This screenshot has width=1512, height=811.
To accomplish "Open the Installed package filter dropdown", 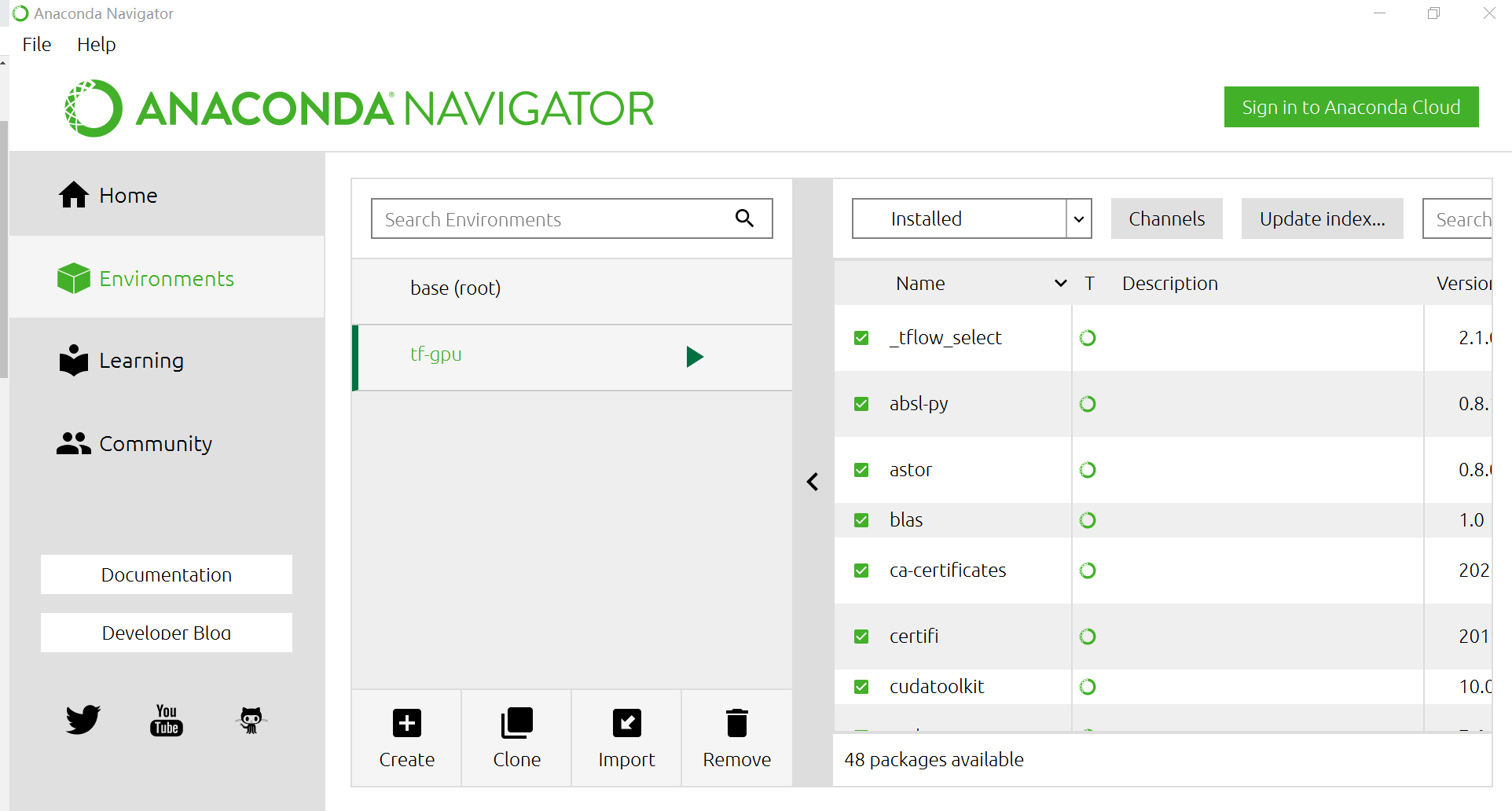I will pos(972,218).
